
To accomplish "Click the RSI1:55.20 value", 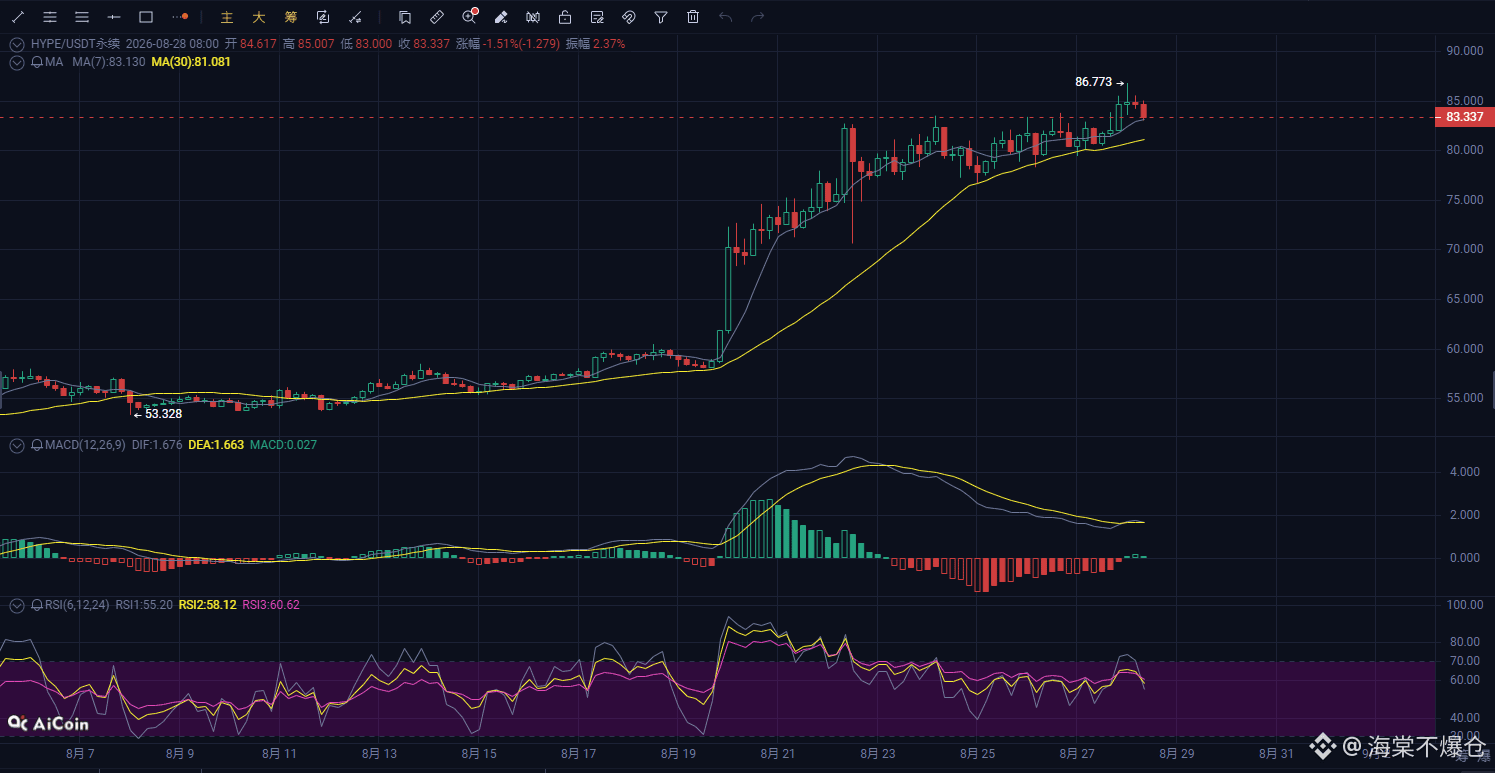I will point(144,605).
